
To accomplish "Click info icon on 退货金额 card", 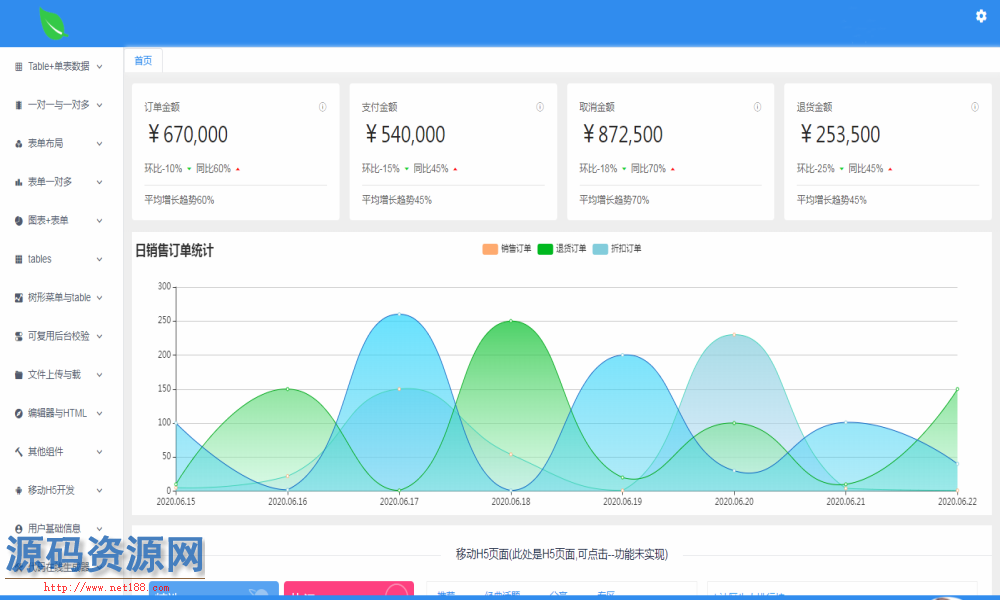I will pos(974,107).
